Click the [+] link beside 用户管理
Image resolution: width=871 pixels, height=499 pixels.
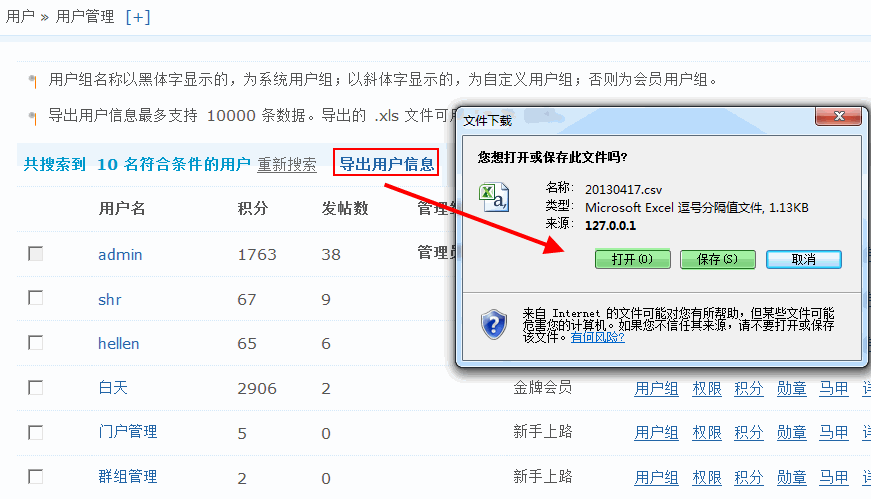(x=138, y=17)
